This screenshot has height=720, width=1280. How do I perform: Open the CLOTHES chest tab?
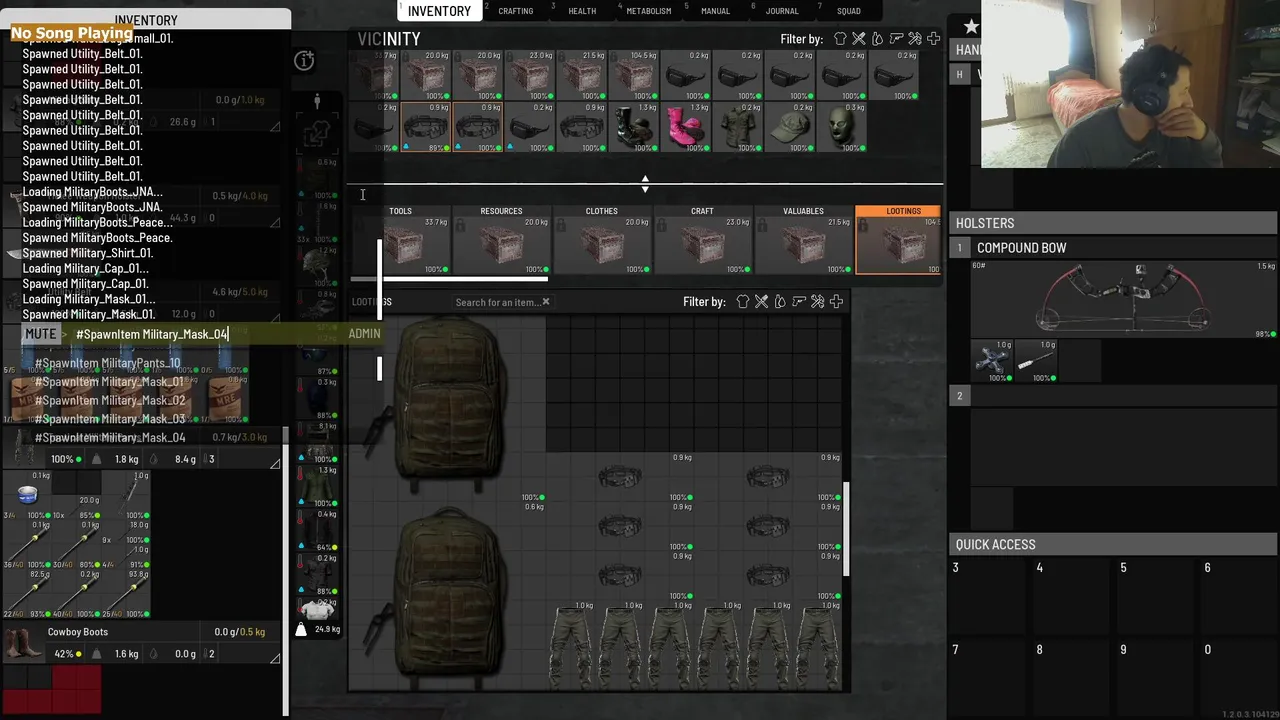coord(602,240)
